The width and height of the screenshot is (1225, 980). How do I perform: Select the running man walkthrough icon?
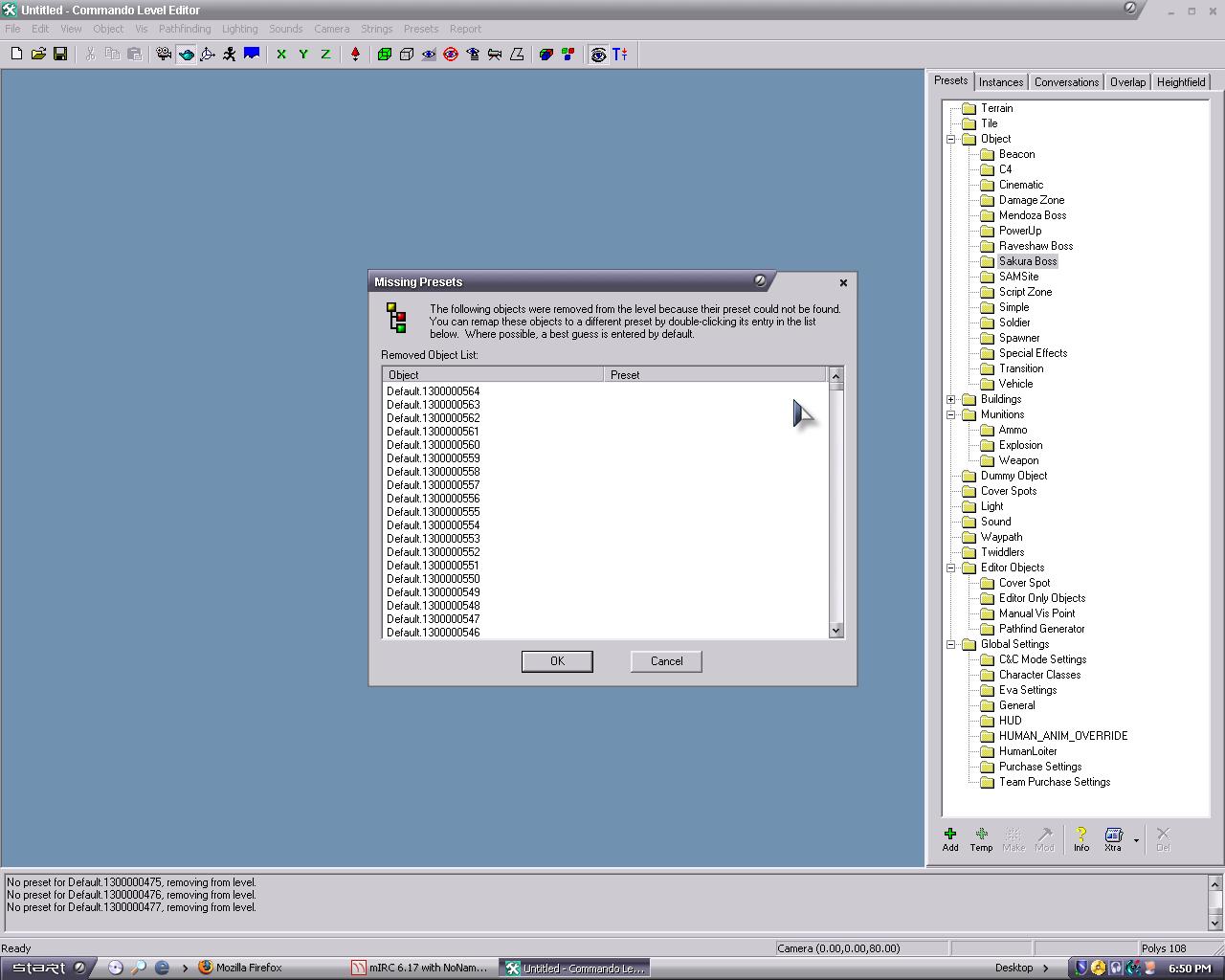point(230,55)
